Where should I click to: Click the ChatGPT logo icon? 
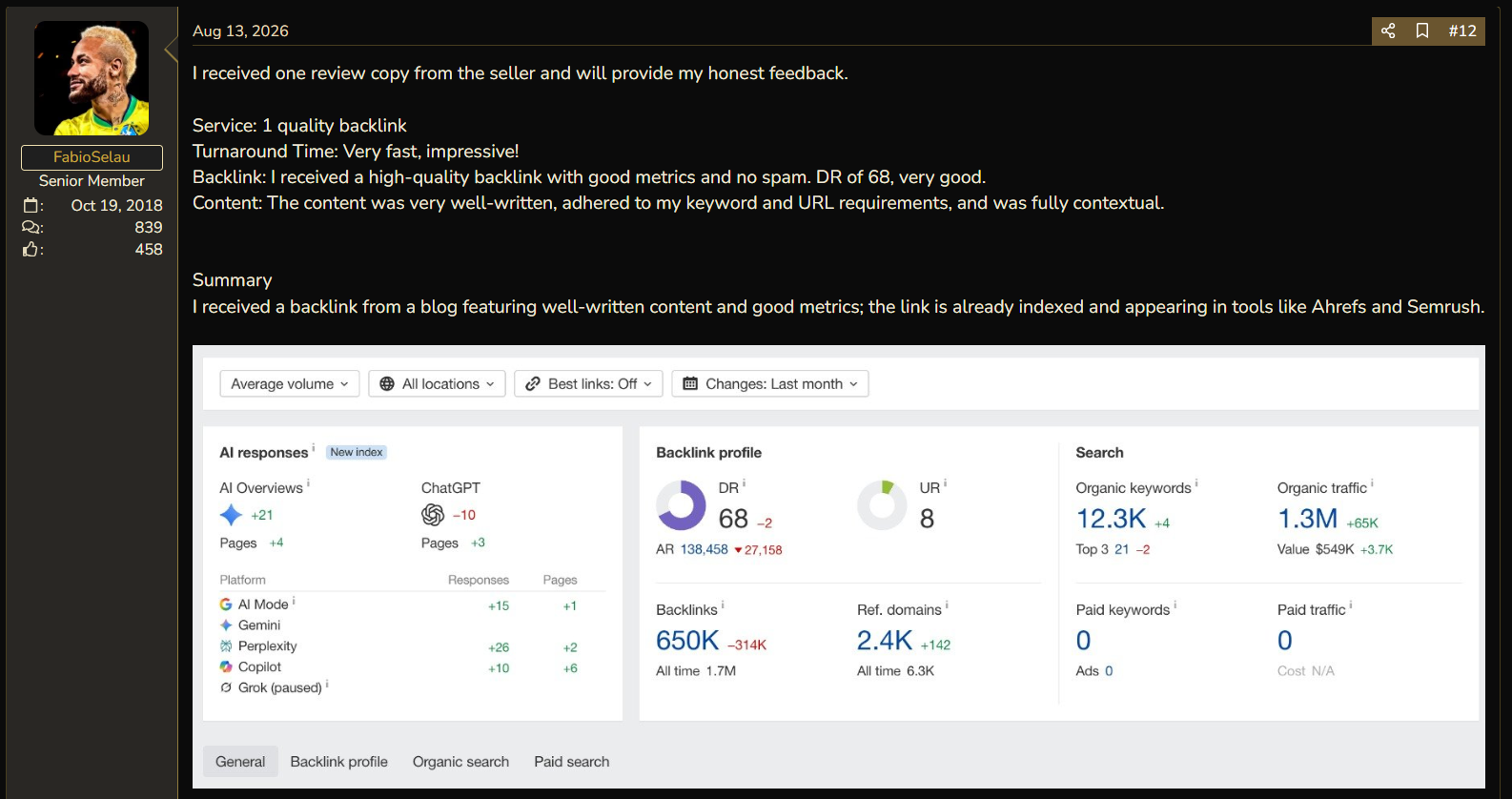click(x=433, y=515)
